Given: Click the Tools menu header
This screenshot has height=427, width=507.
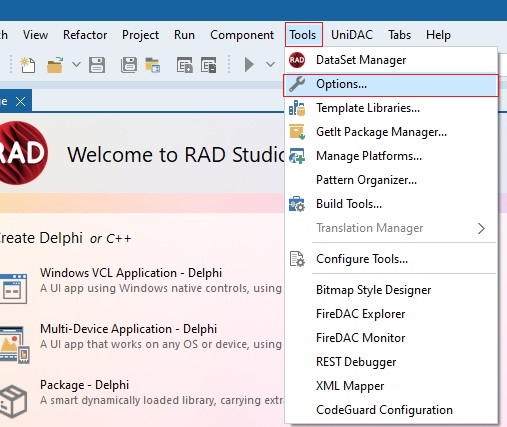Looking at the screenshot, I should tap(303, 35).
